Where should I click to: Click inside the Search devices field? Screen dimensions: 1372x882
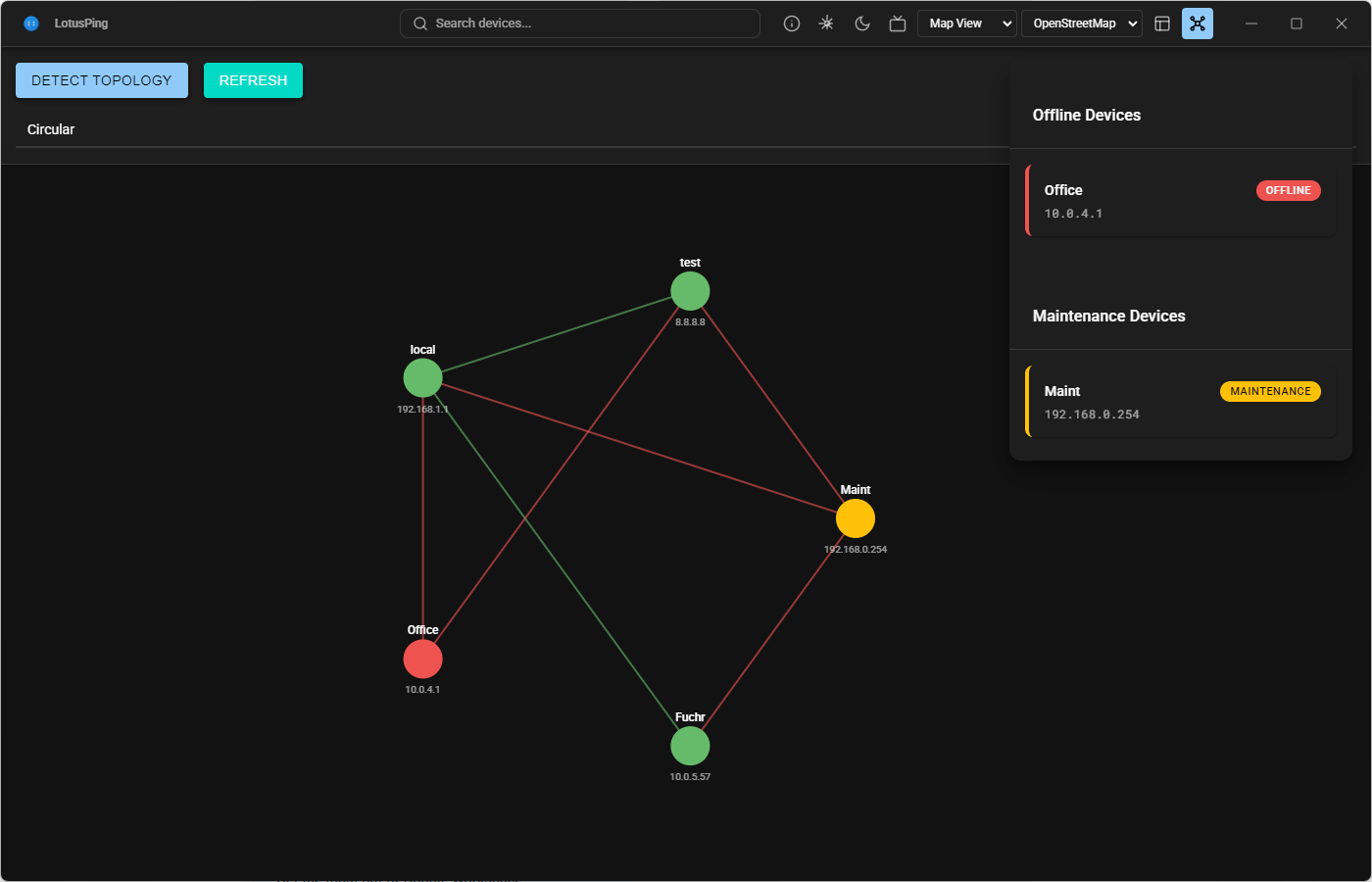[x=579, y=23]
